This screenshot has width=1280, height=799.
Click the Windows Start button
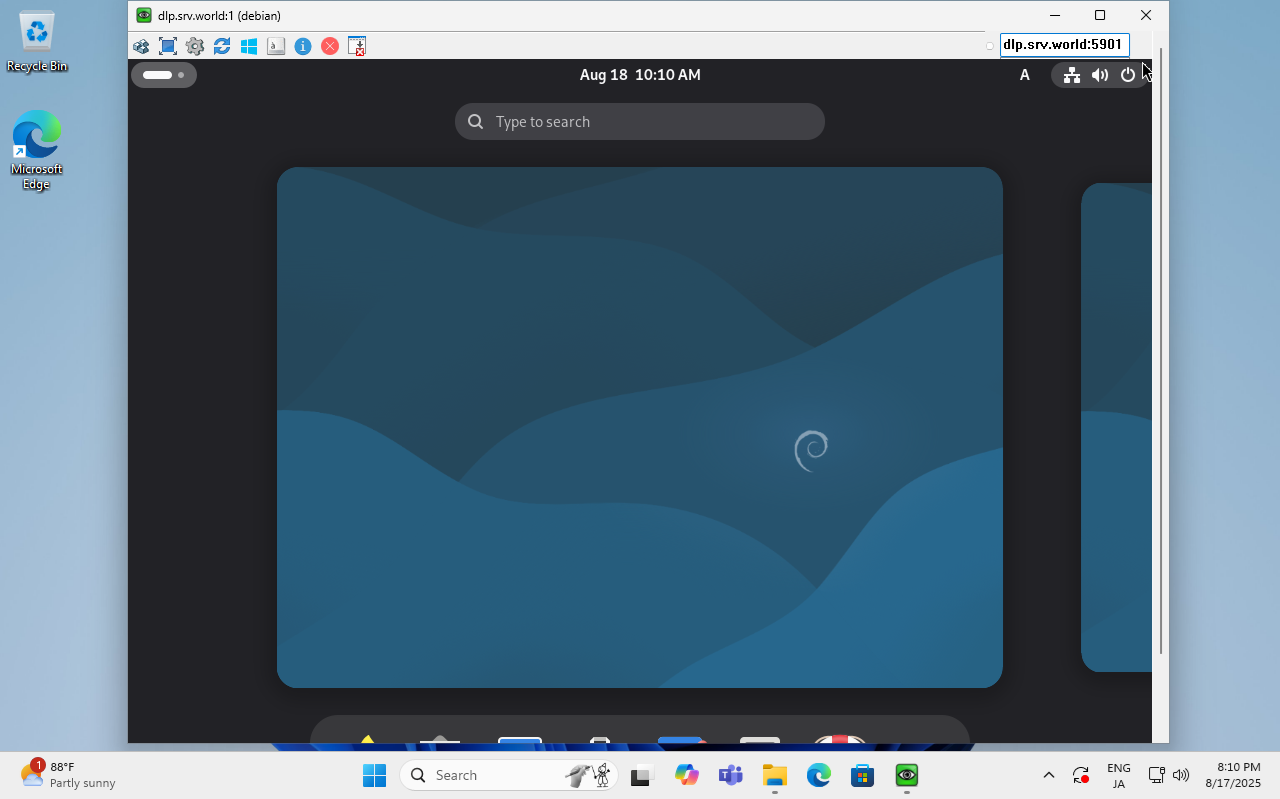[375, 775]
